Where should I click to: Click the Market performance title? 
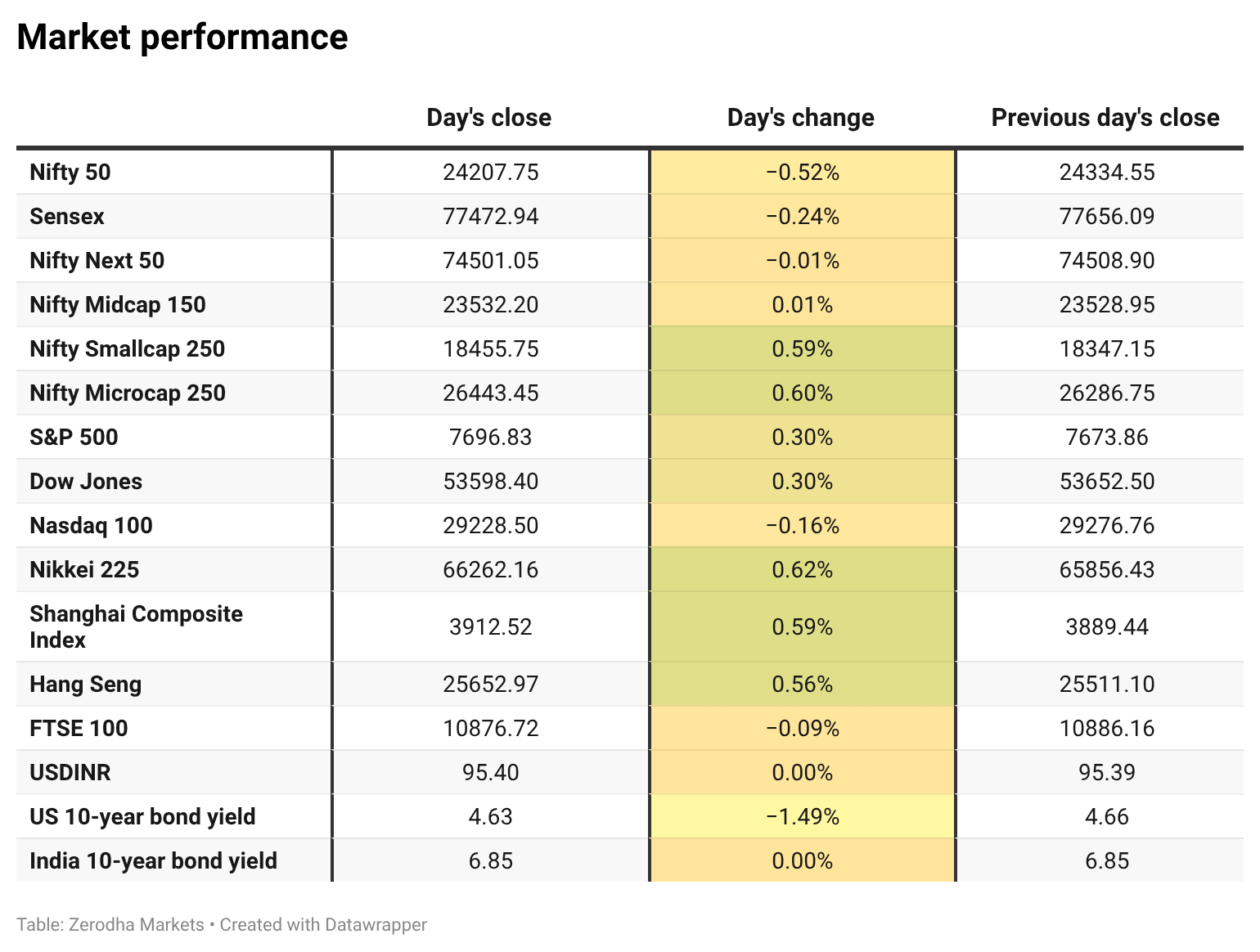(x=182, y=38)
